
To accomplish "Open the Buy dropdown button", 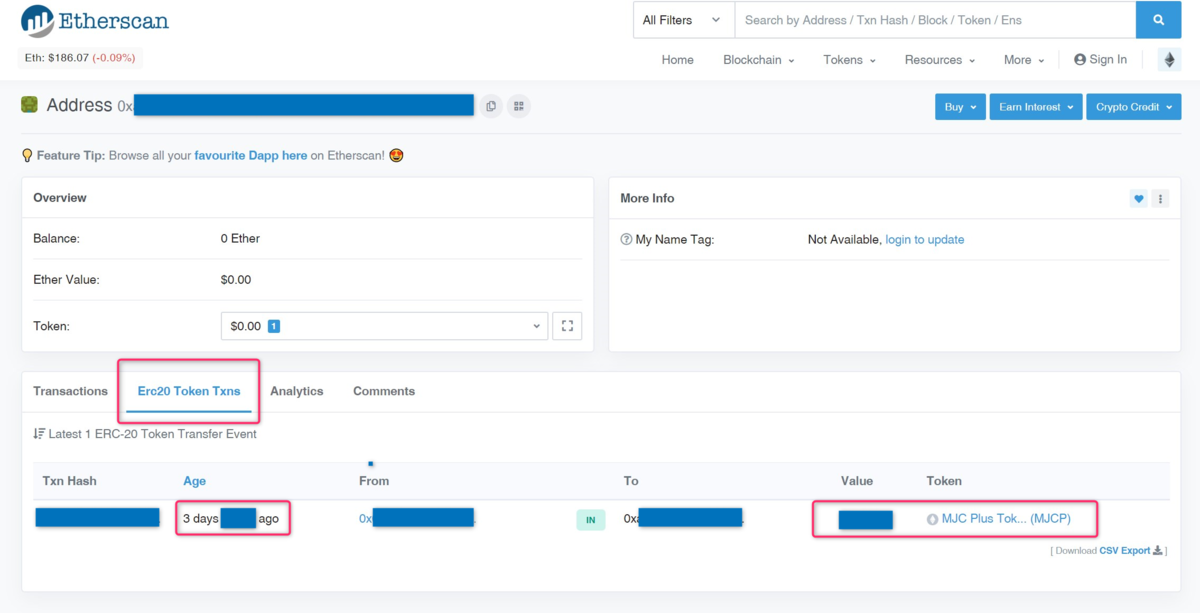I will tap(960, 107).
